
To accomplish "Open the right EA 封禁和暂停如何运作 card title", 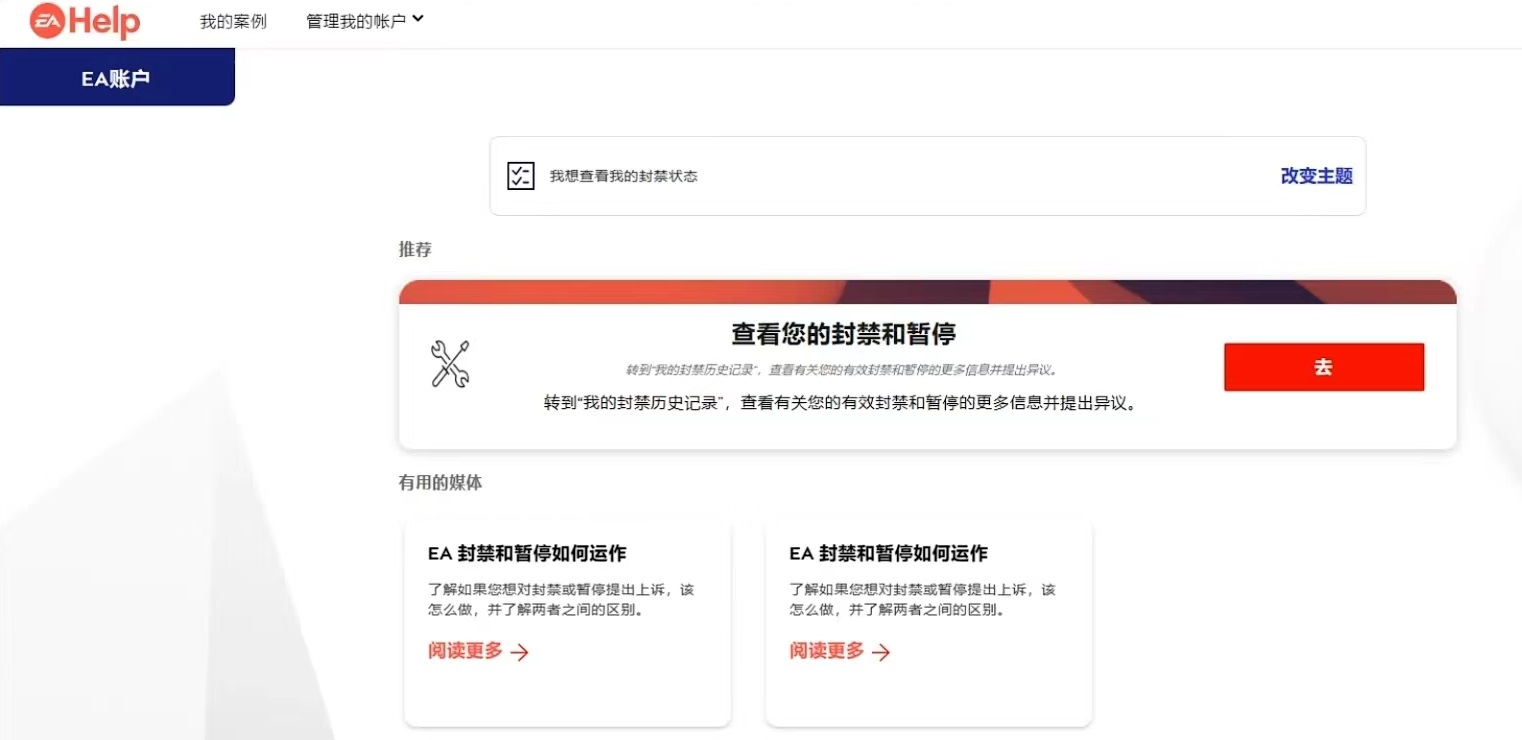I will point(888,553).
